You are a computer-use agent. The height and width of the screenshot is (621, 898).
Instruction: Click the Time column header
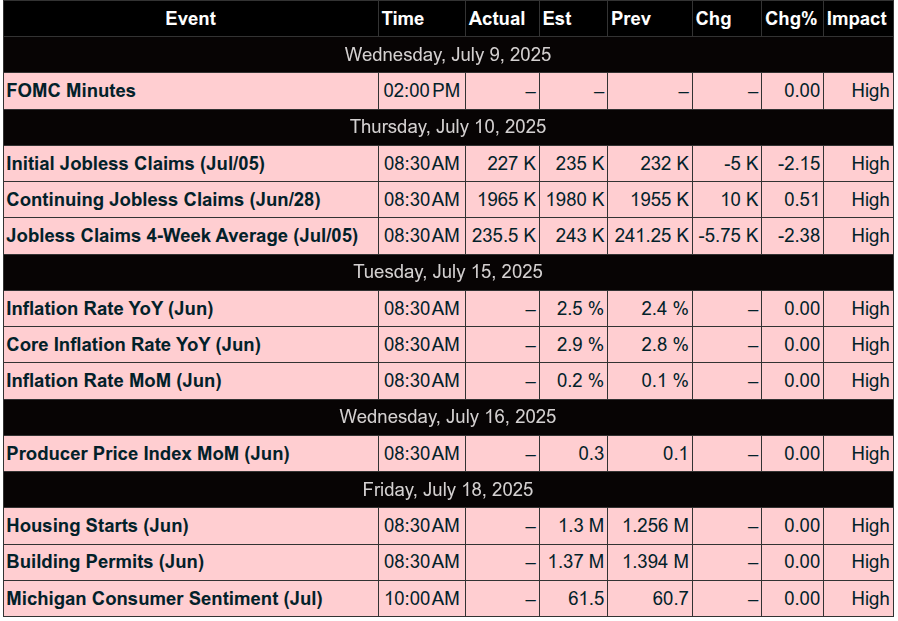pyautogui.click(x=403, y=19)
